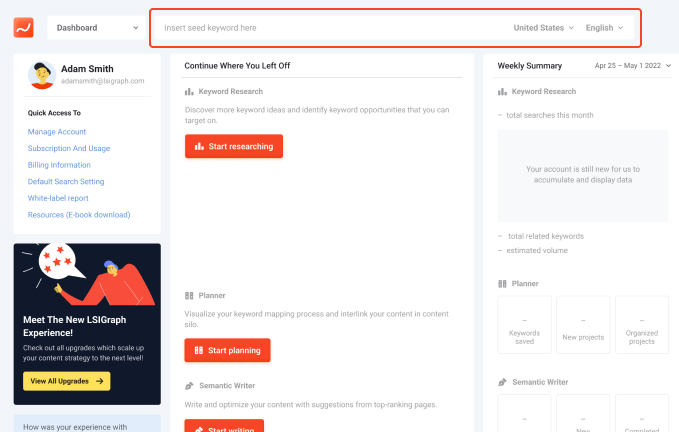Click the LSIGraph logo icon
The image size is (679, 432).
coord(23,27)
